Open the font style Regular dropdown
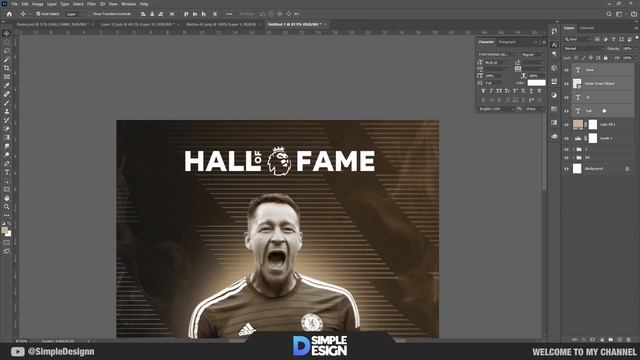The width and height of the screenshot is (640, 360). pyautogui.click(x=533, y=54)
